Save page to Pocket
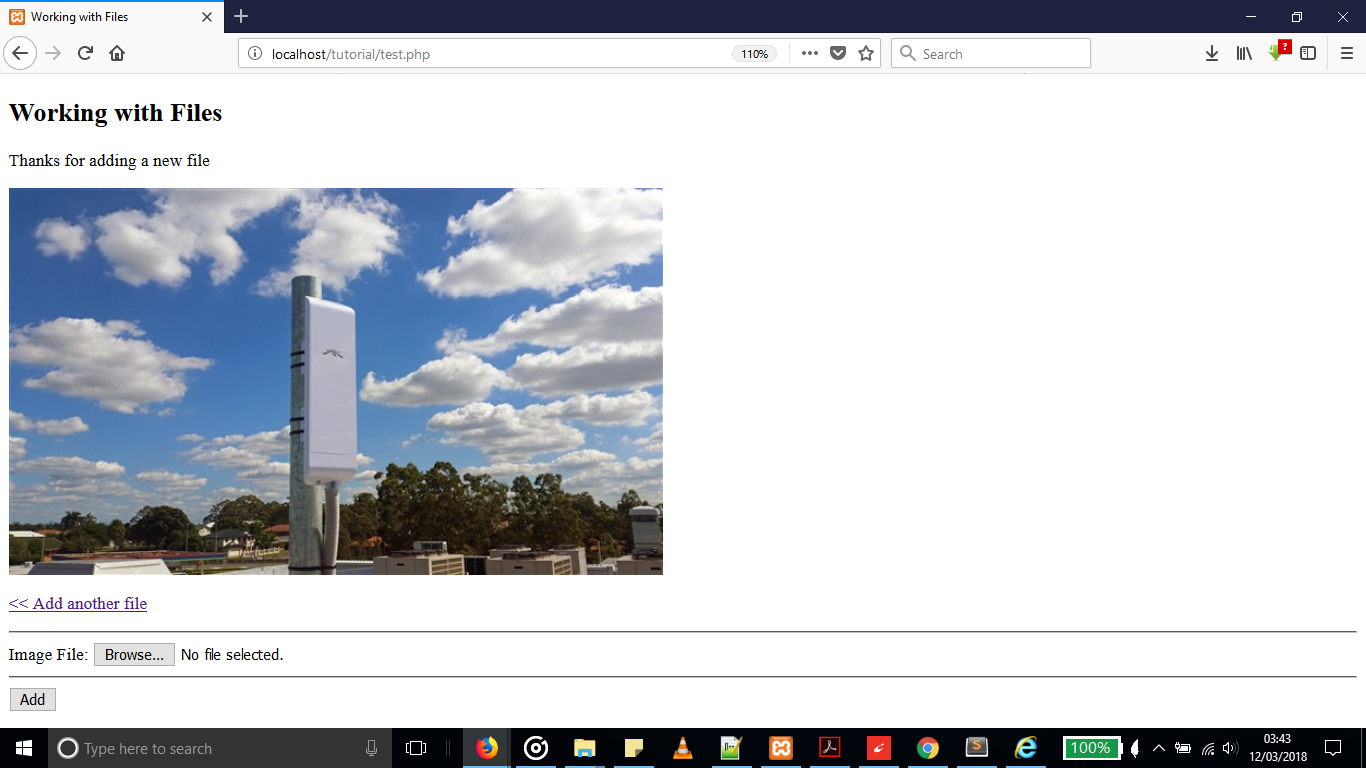Viewport: 1366px width, 768px height. coord(838,53)
